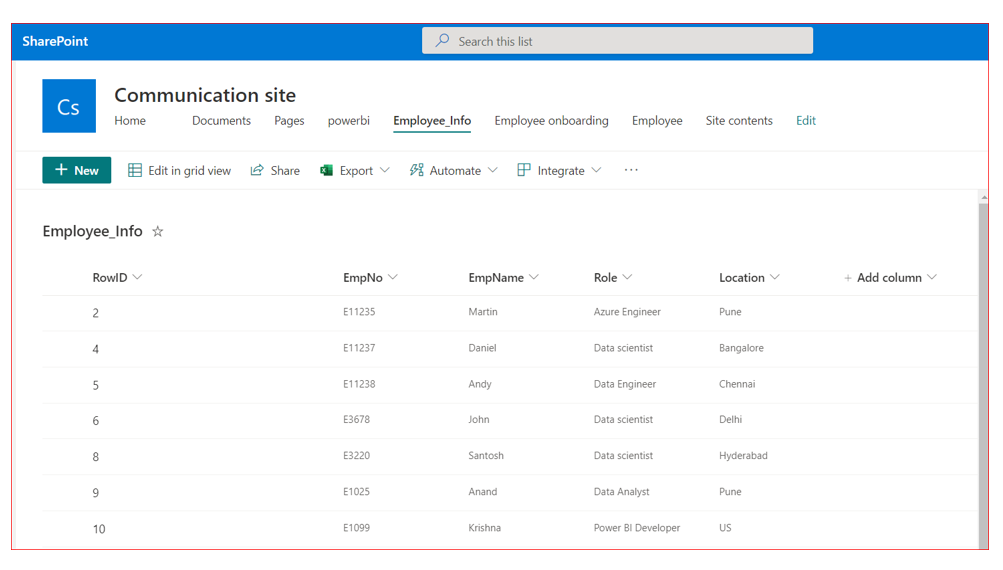Screen dimensions: 1003x570
Task: Click the Share button label
Action: pos(285,171)
